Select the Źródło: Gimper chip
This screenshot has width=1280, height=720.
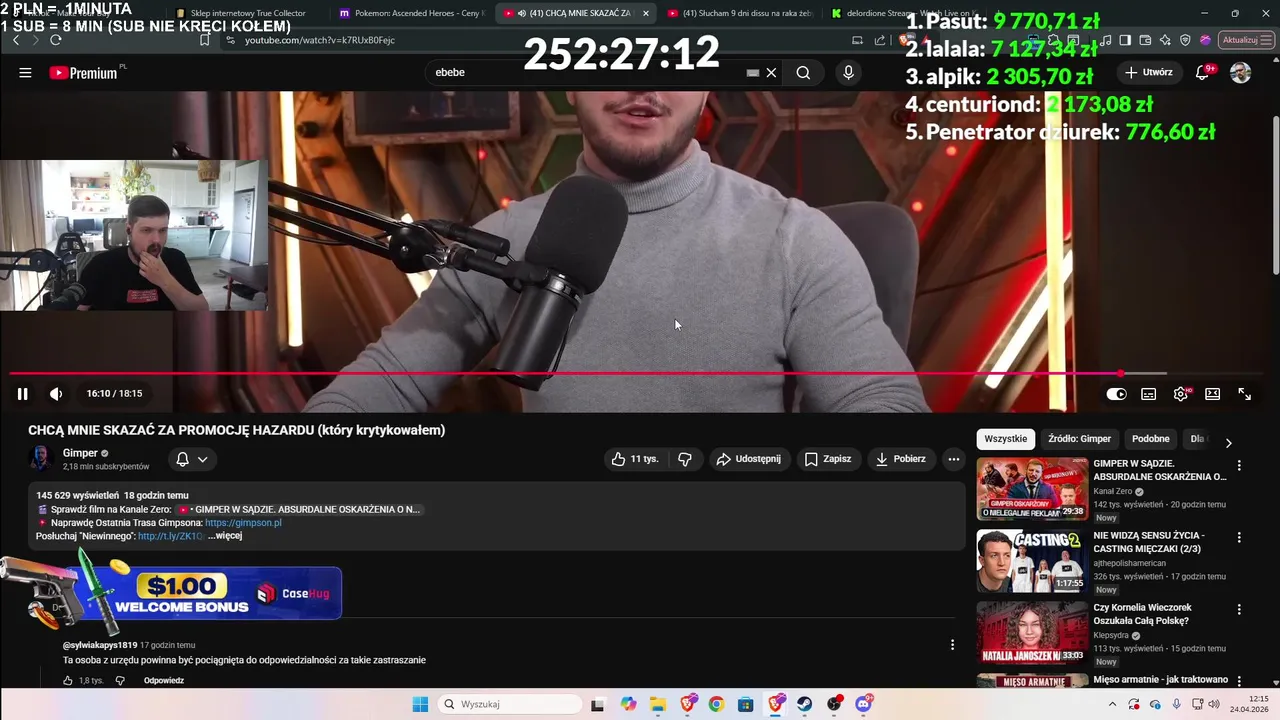coord(1079,439)
